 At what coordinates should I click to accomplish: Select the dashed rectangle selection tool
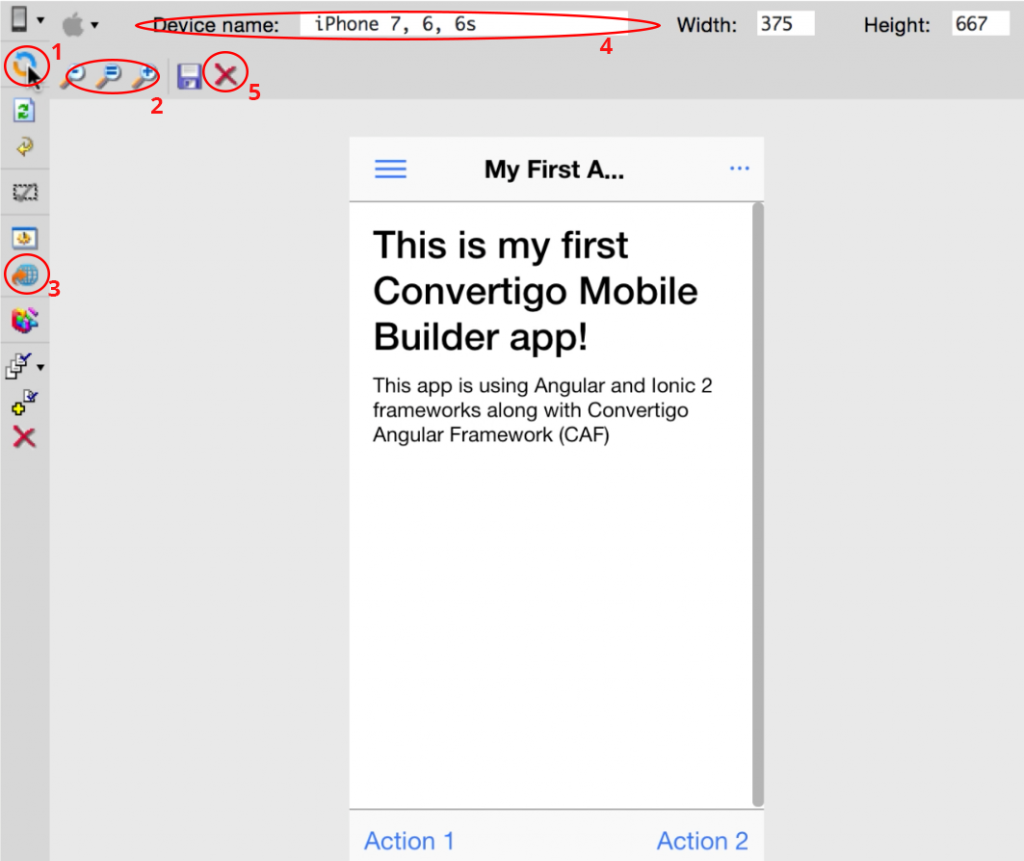tap(25, 192)
